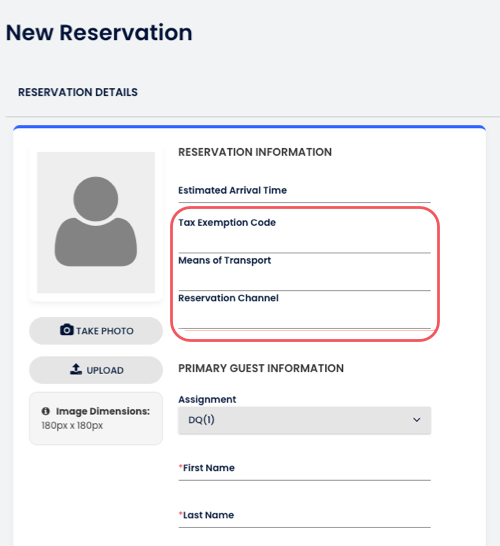Click the Take Photo button
The image size is (500, 546).
[x=96, y=330]
